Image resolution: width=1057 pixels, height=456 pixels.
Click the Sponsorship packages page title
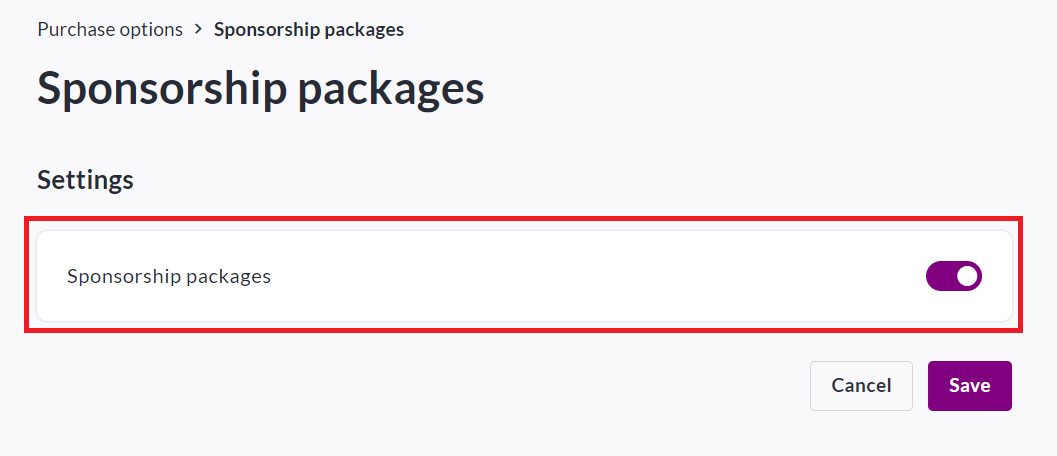(x=260, y=89)
